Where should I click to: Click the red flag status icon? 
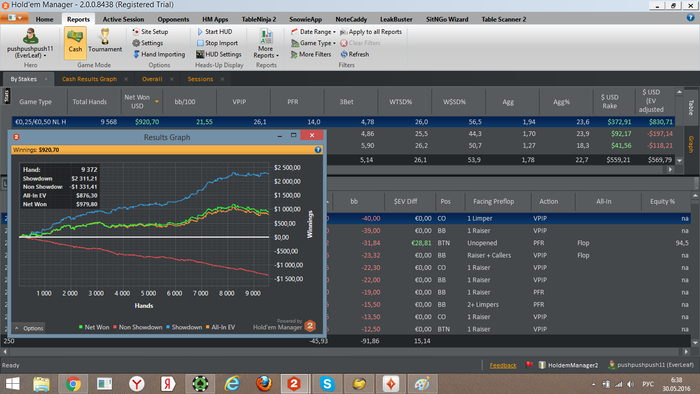click(529, 365)
